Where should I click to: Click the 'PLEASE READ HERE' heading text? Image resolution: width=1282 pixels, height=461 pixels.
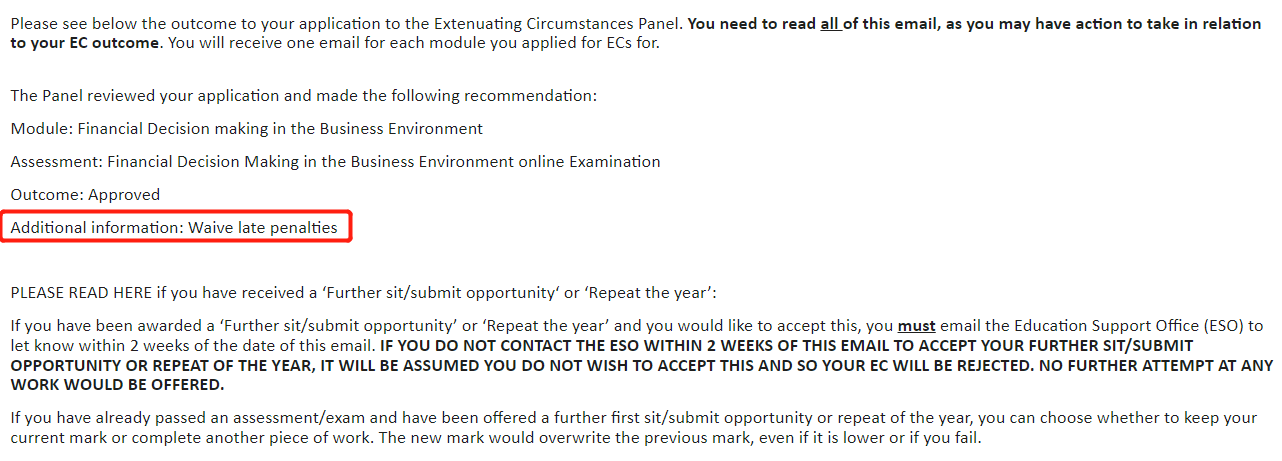coord(81,293)
